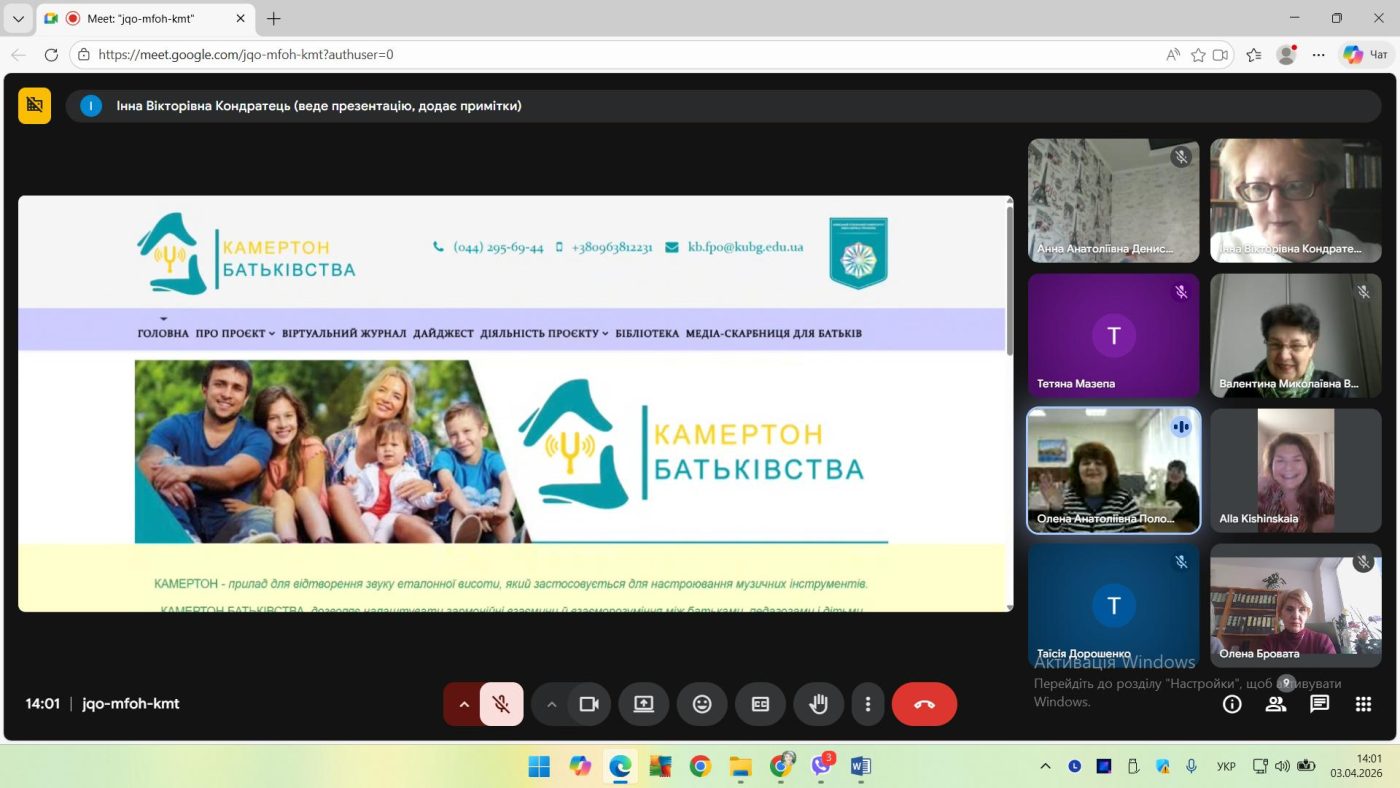The width and height of the screenshot is (1400, 788).
Task: Raise your hand in the meeting
Action: click(x=818, y=704)
